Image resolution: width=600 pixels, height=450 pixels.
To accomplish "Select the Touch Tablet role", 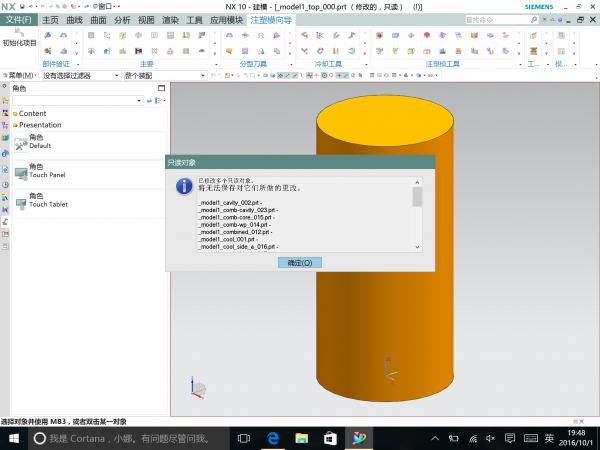I will pos(89,204).
